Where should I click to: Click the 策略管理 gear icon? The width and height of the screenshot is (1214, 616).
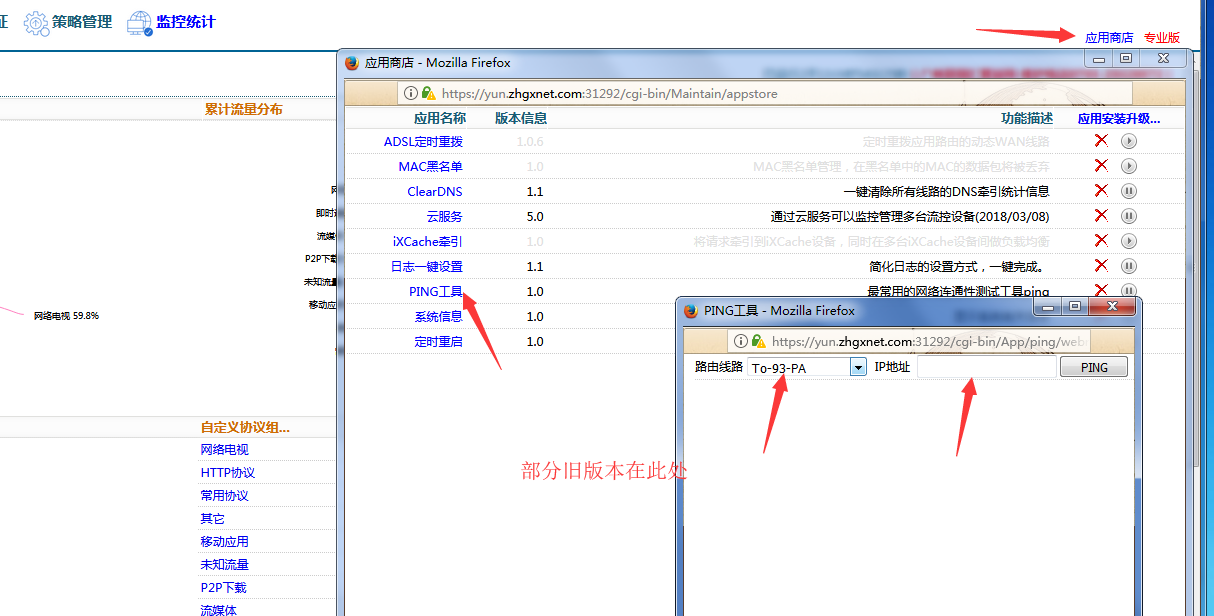pyautogui.click(x=36, y=23)
